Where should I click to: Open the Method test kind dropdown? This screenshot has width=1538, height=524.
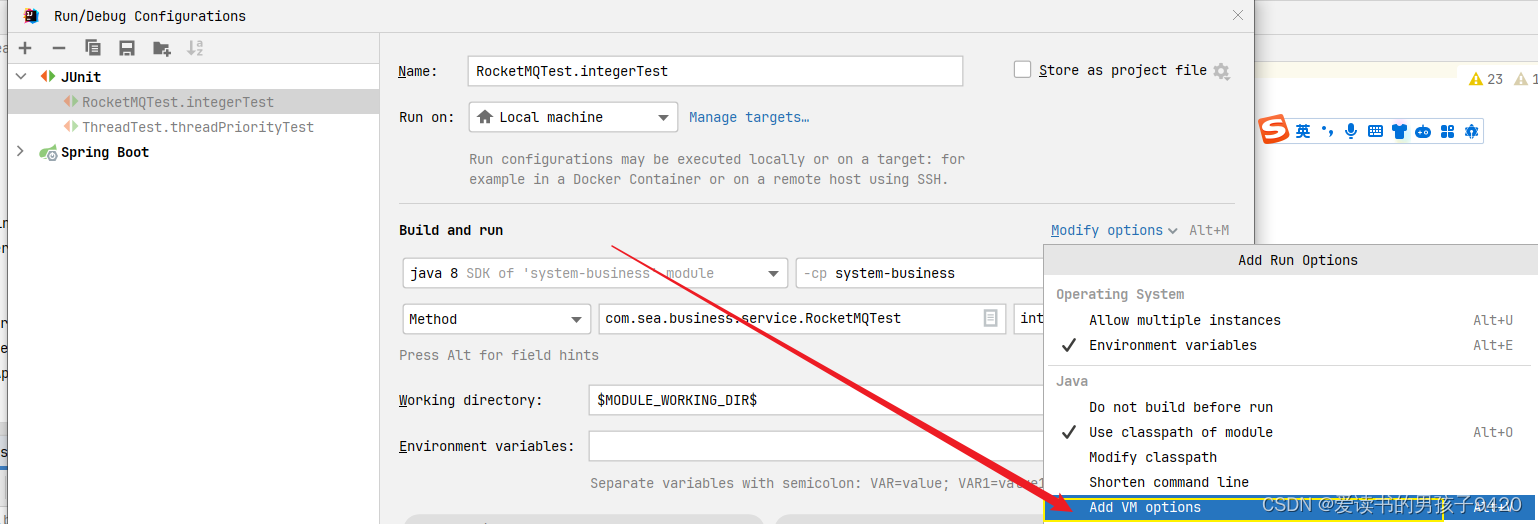(496, 319)
